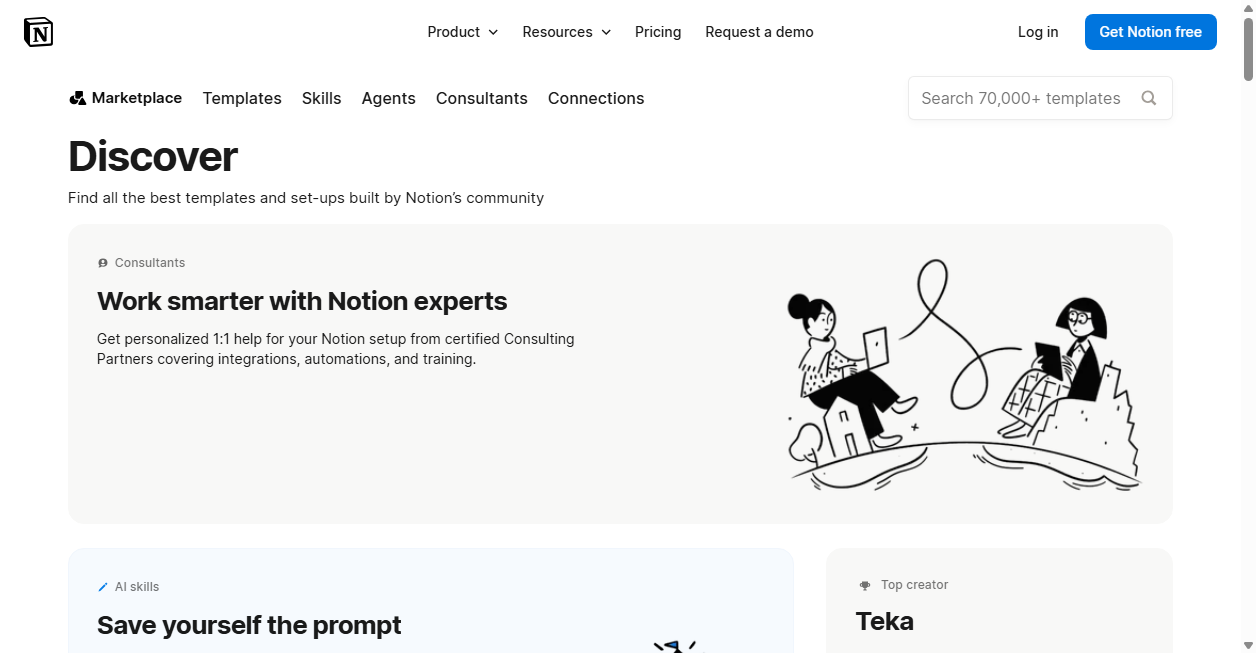The image size is (1256, 653).
Task: Click the Get Notion free button
Action: 1151,32
